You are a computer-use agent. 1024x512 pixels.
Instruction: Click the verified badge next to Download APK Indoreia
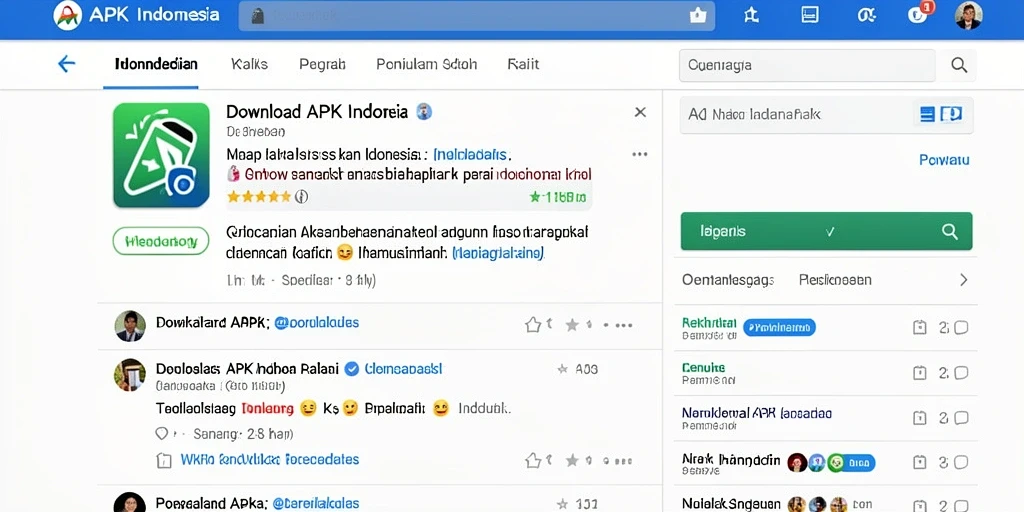click(x=424, y=112)
